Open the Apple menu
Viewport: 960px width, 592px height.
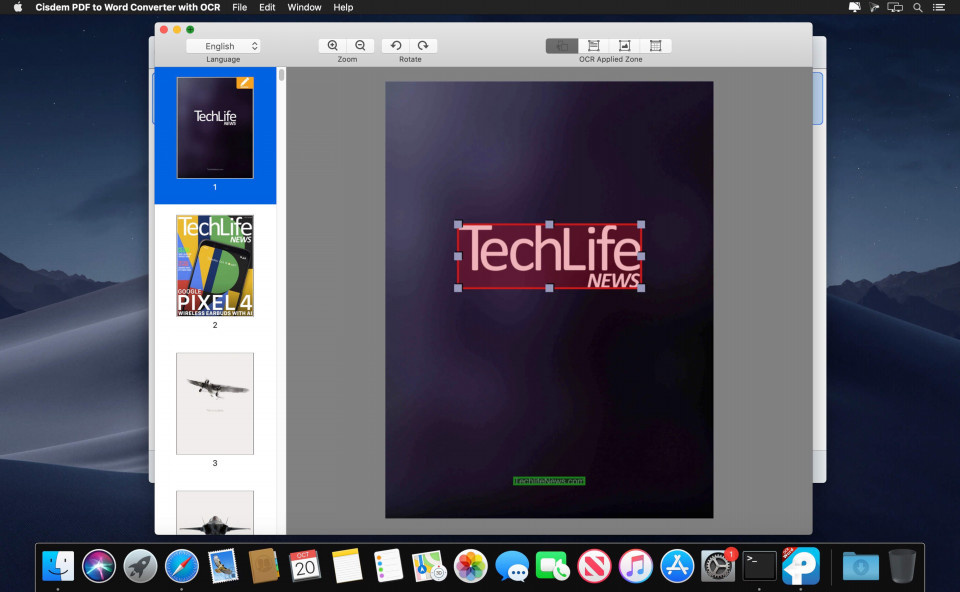point(18,7)
